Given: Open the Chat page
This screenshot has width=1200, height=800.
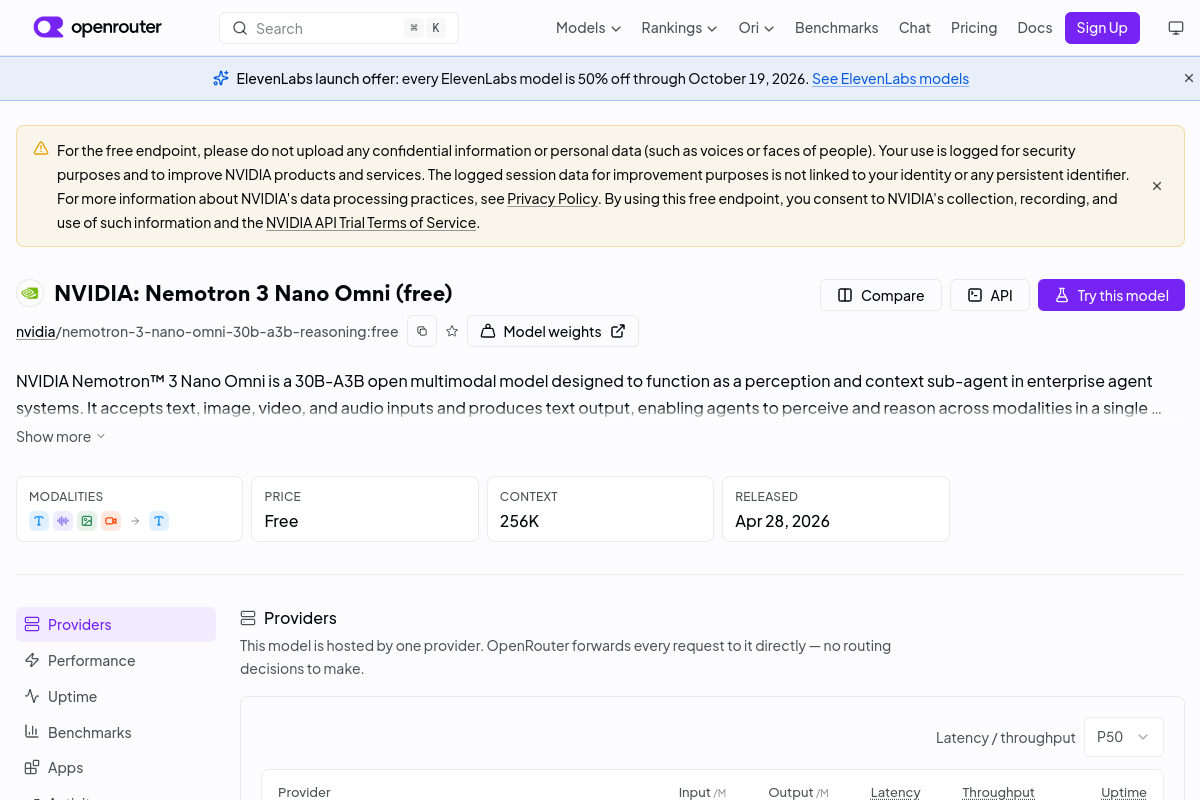Looking at the screenshot, I should pos(915,28).
